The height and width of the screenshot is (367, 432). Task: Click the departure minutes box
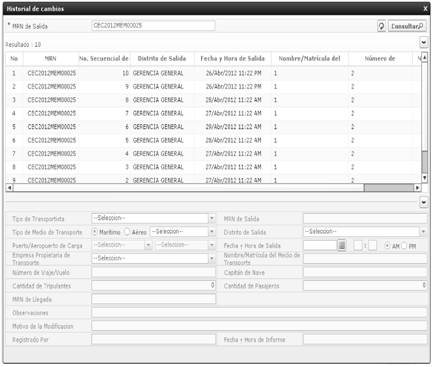point(373,246)
